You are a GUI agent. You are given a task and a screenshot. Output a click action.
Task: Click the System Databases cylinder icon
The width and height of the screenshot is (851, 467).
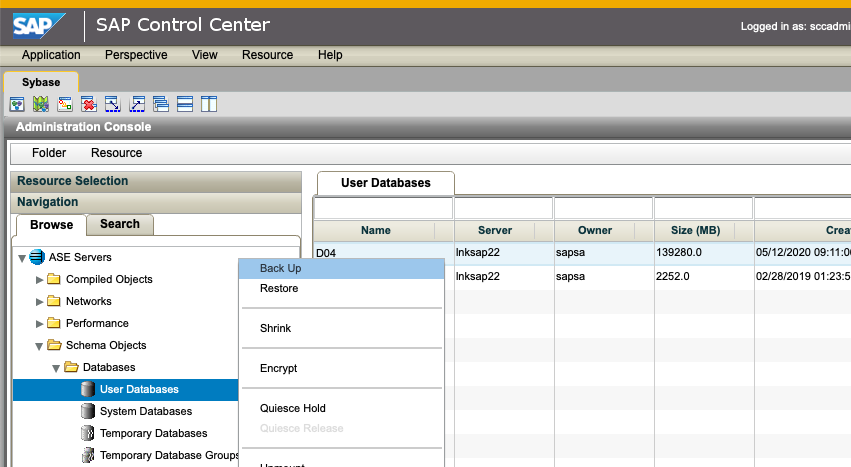tap(88, 411)
